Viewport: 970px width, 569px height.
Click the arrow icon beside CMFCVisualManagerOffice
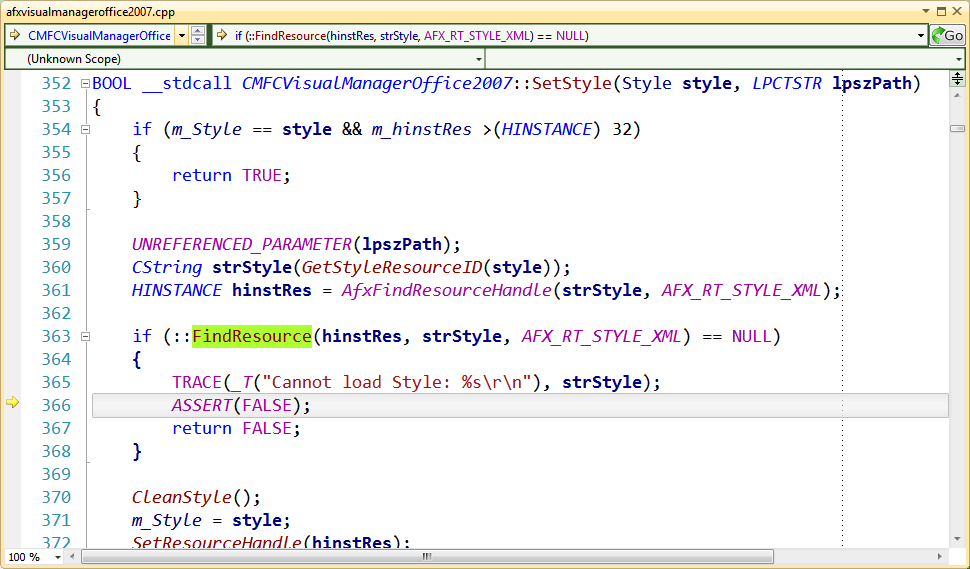click(x=15, y=36)
